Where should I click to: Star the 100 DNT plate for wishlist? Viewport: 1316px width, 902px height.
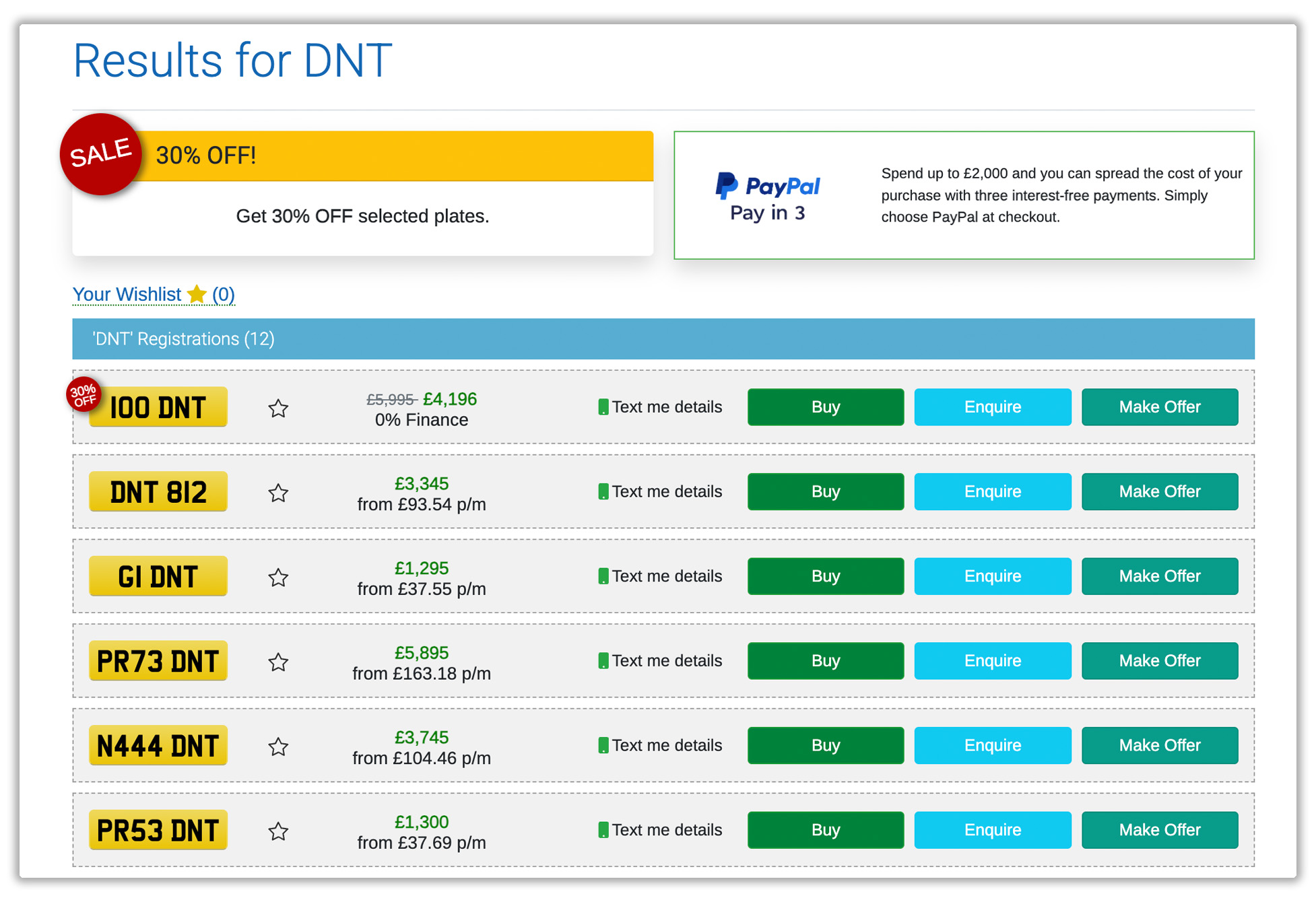click(278, 409)
